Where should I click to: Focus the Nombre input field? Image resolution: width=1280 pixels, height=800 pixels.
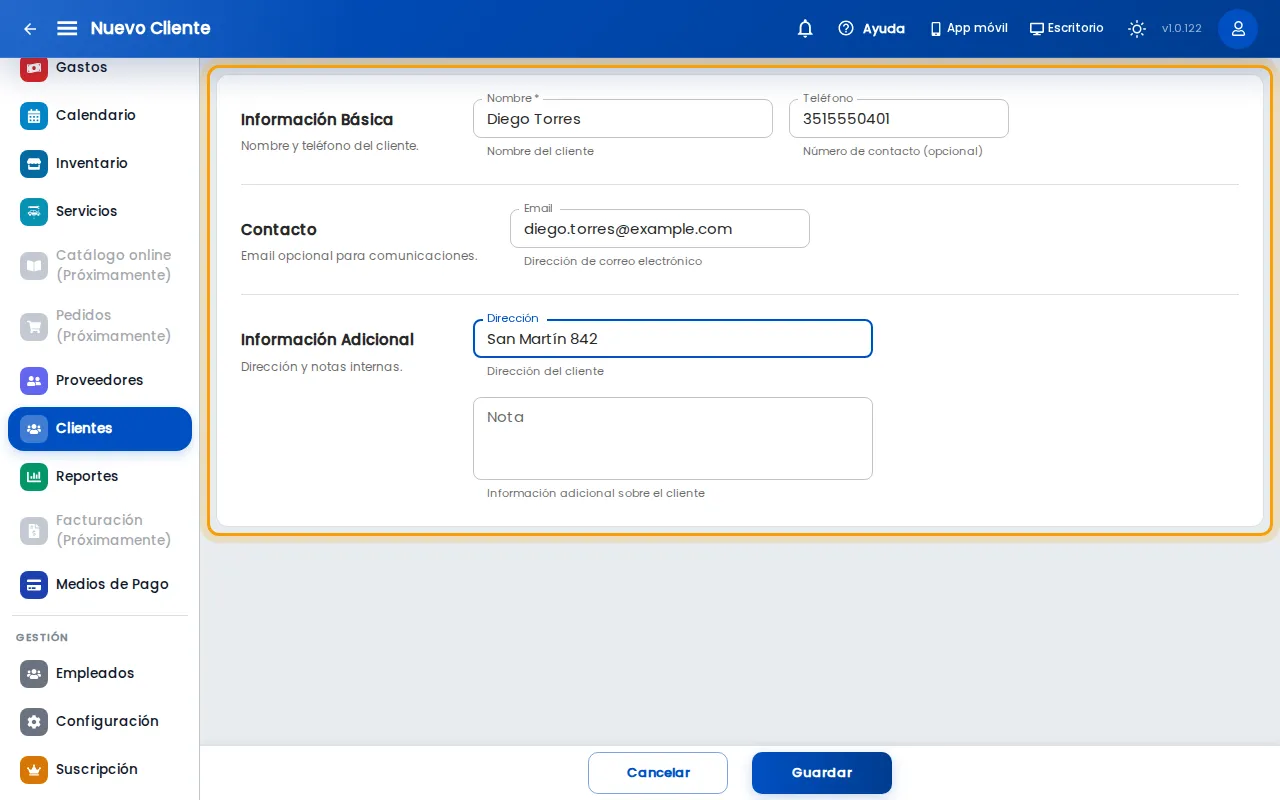pyautogui.click(x=623, y=118)
